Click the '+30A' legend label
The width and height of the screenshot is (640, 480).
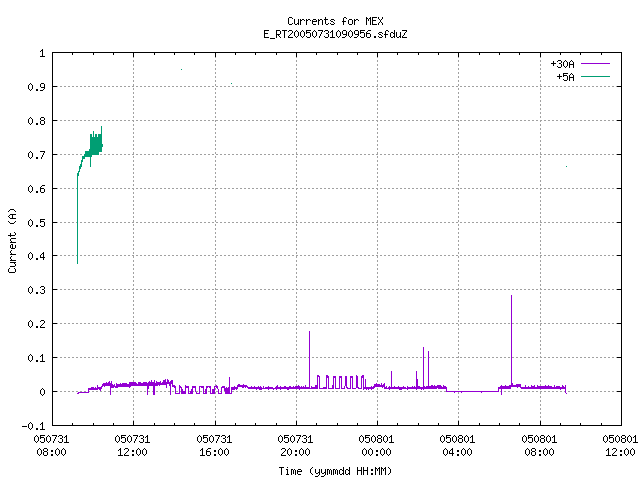[562, 64]
